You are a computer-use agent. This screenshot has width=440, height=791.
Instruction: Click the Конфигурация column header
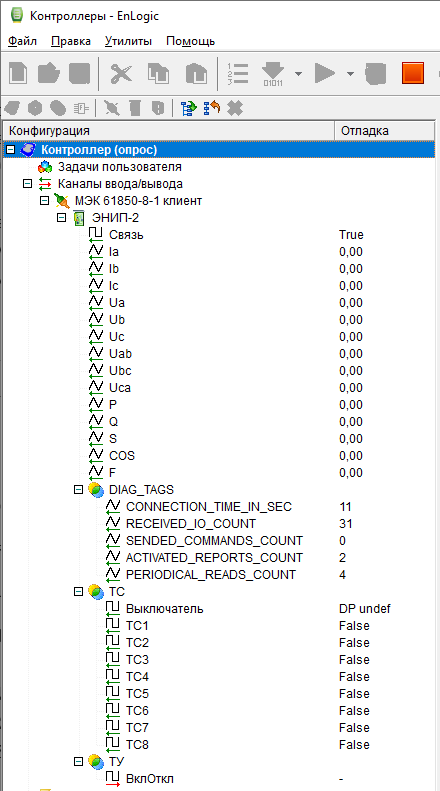pyautogui.click(x=169, y=131)
